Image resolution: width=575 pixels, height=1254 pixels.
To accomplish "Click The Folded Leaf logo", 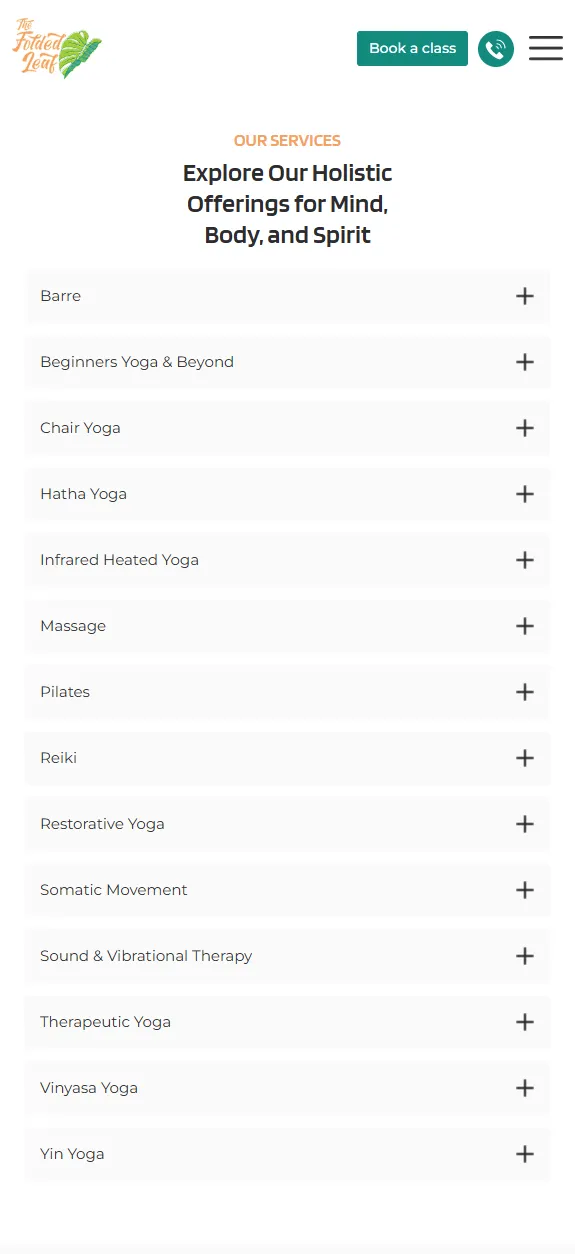I will pos(57,49).
